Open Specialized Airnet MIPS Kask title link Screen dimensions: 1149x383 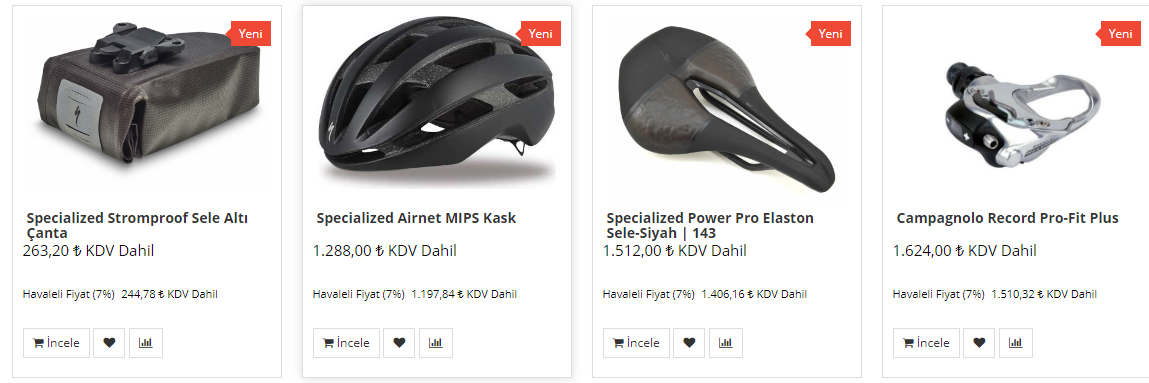click(416, 218)
